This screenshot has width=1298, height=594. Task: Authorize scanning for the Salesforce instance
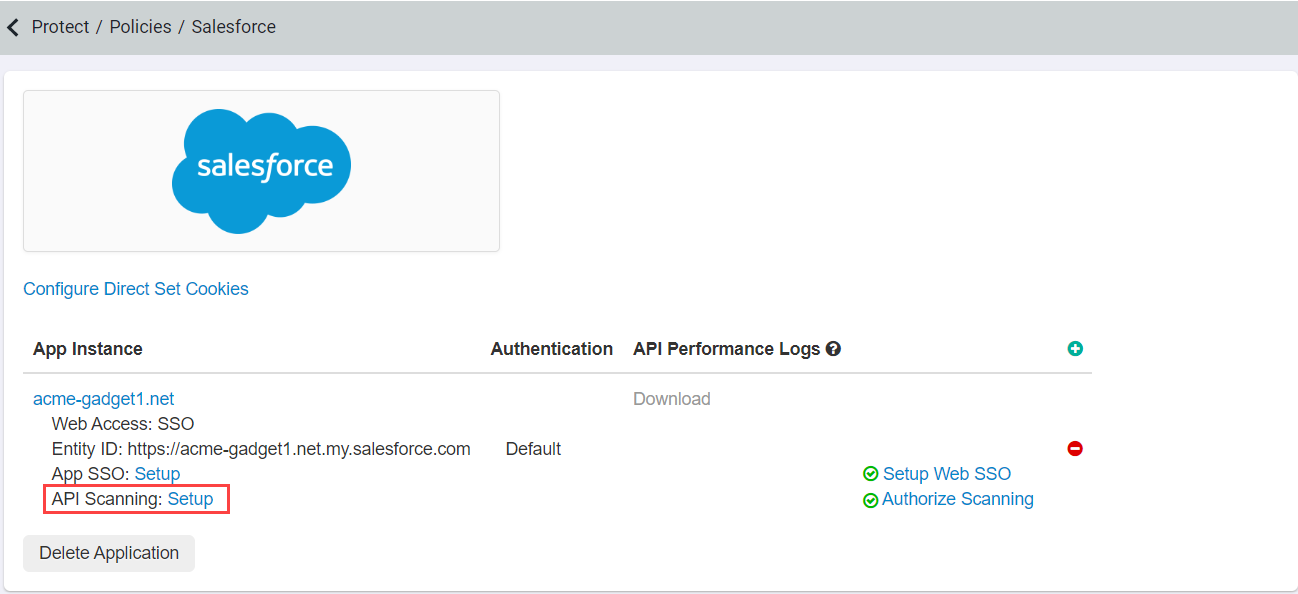[x=957, y=499]
